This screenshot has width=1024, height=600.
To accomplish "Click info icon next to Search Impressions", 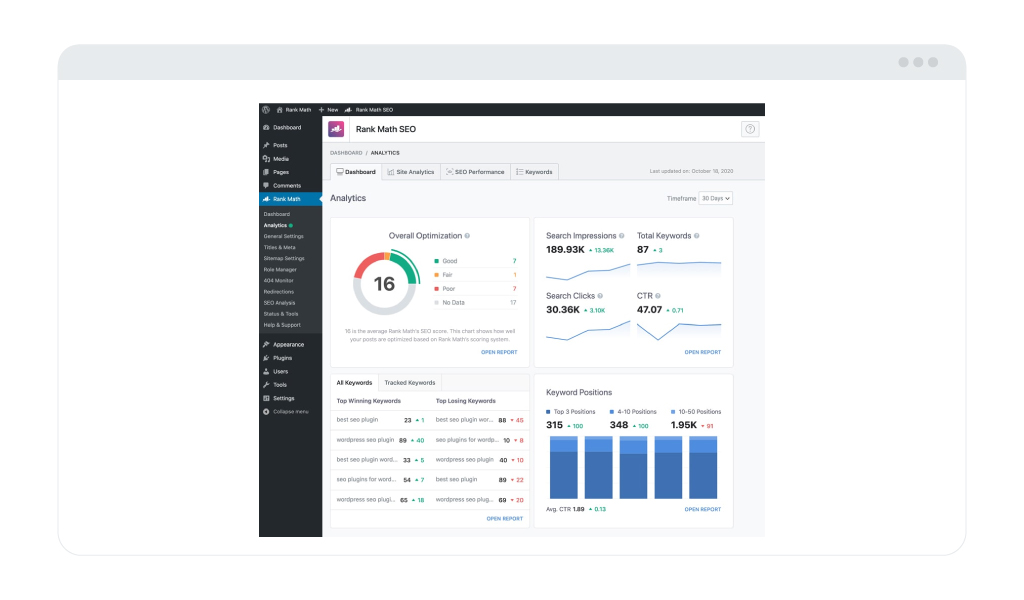I will point(621,236).
